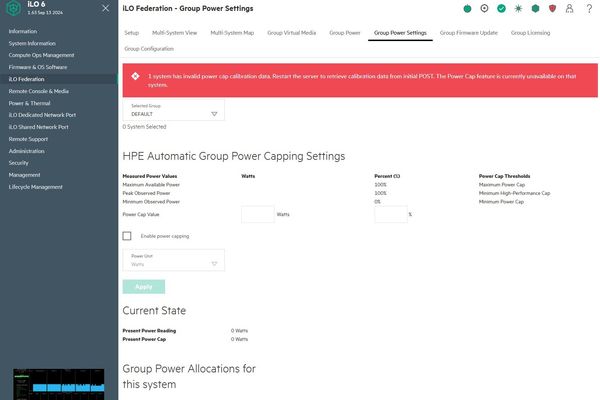
Task: Open Administration in the sidebar
Action: click(26, 151)
